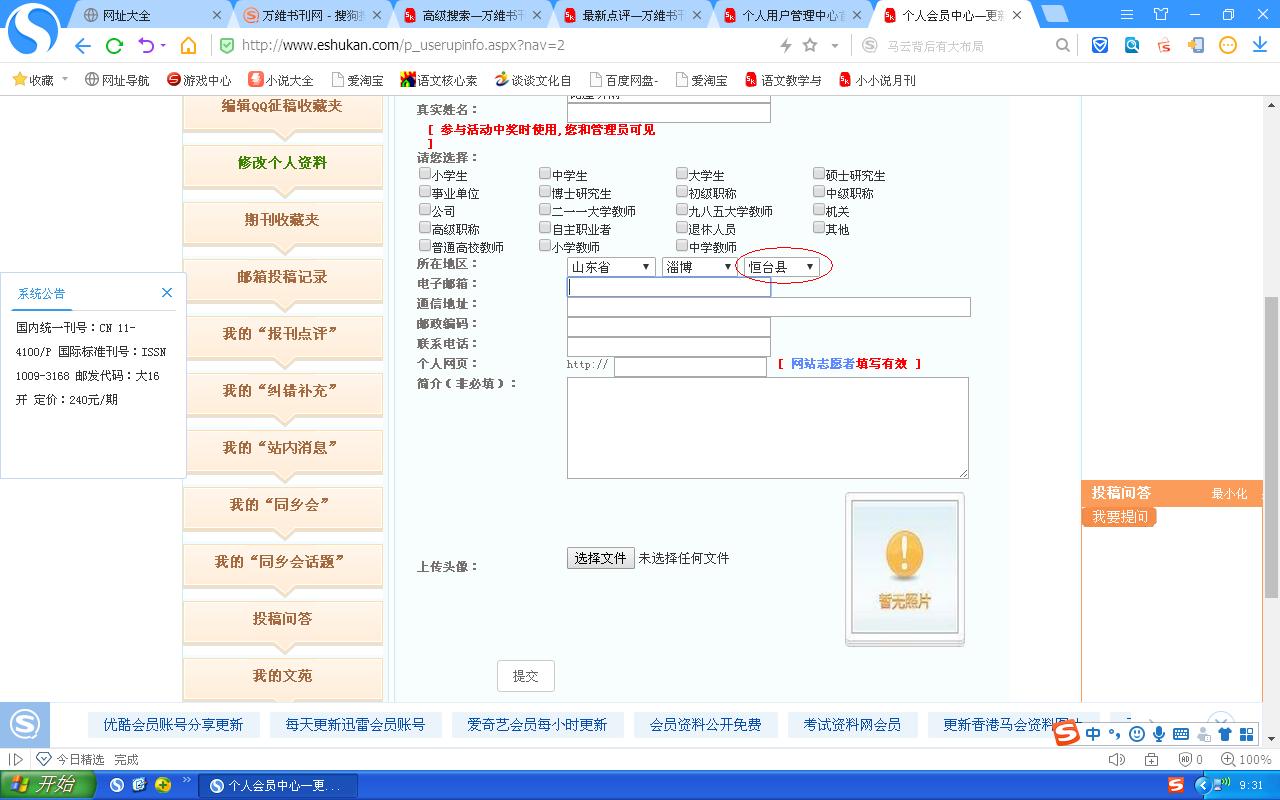This screenshot has width=1280, height=800.
Task: Open the 山东省 province dropdown
Action: pyautogui.click(x=611, y=267)
